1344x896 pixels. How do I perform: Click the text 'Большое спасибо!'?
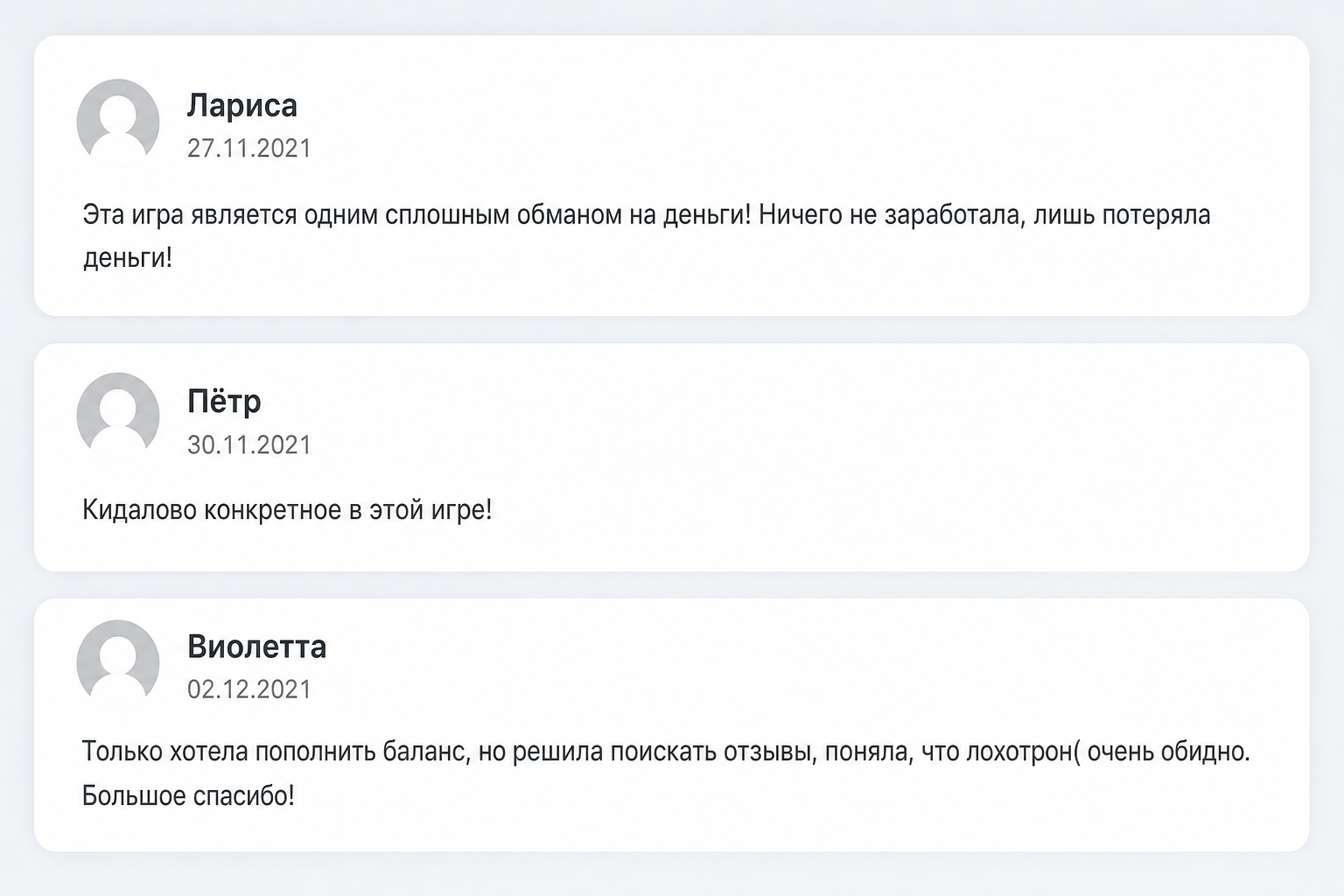click(188, 795)
